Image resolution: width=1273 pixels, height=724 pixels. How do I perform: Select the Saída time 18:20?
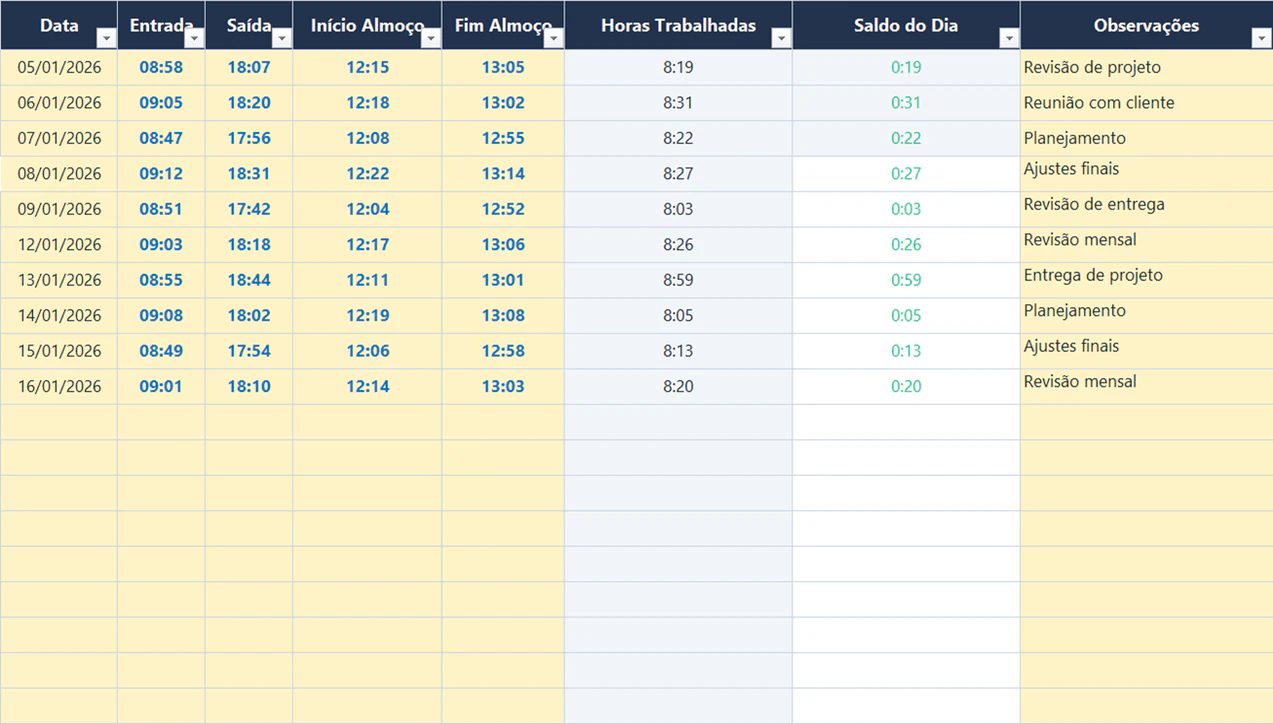pos(249,103)
